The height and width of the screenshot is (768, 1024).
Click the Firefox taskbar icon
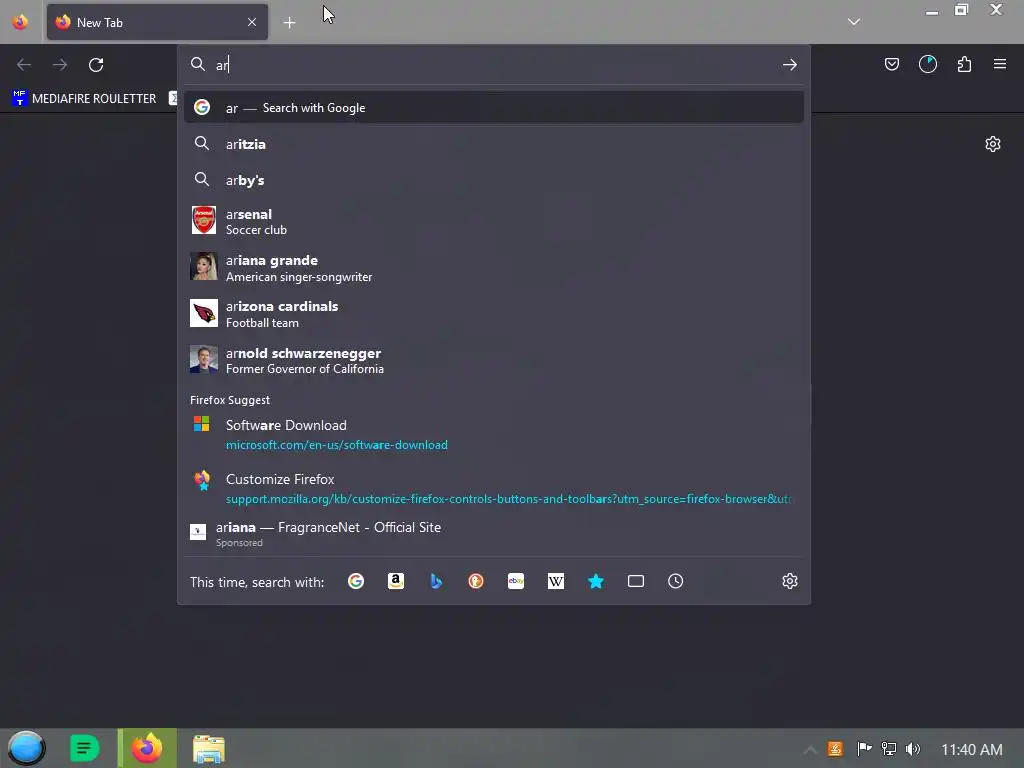147,748
